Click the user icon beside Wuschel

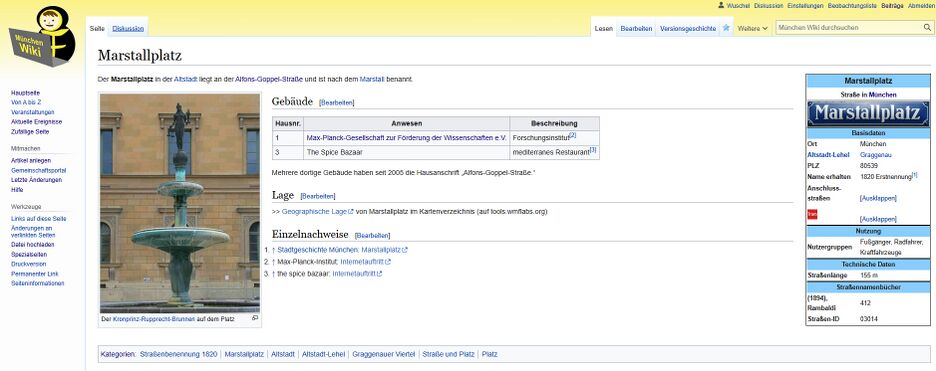(721, 5)
